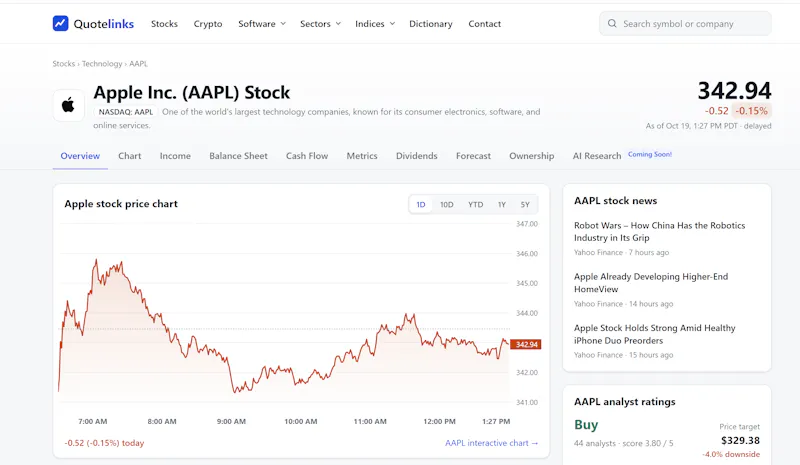The width and height of the screenshot is (800, 465).
Task: Go to Stocks breadcrumb
Action: pos(63,64)
